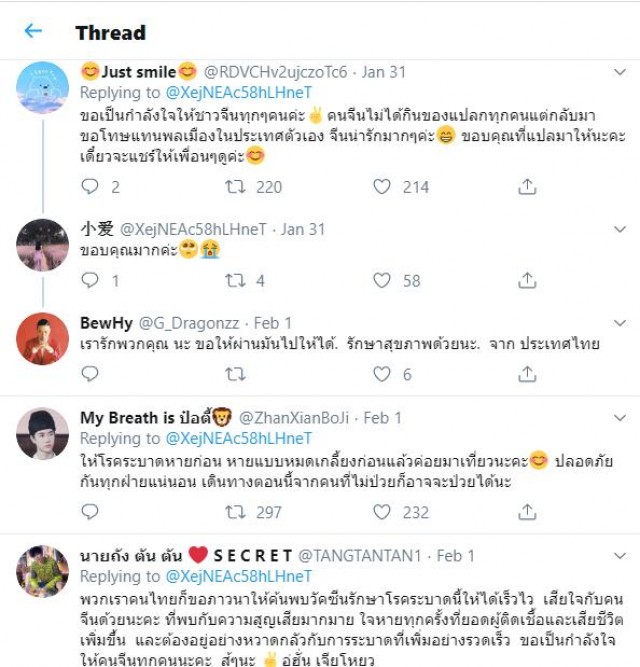Screen dimensions: 640x667
Task: Like Just smile's tweet with 214 likes
Action: coord(382,187)
